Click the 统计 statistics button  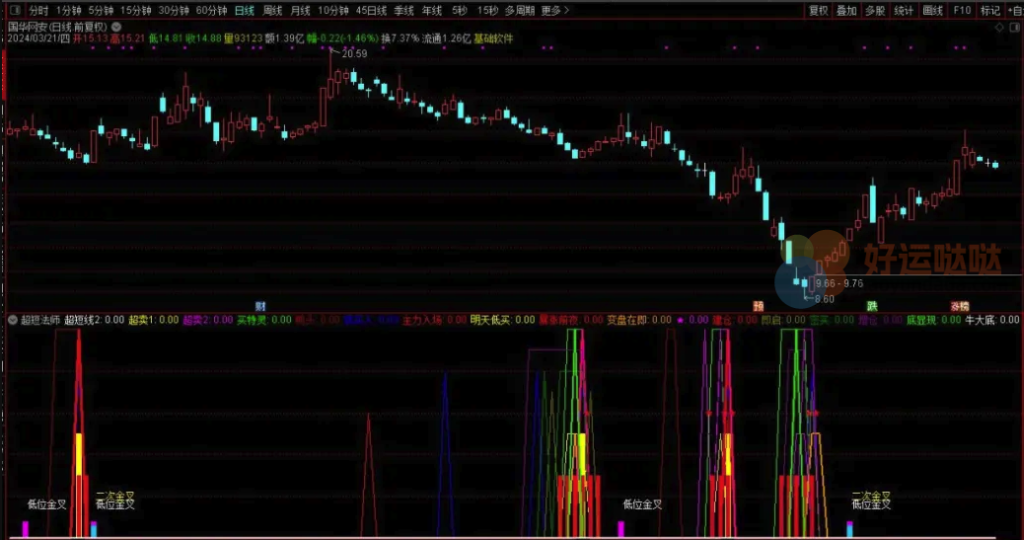(904, 10)
